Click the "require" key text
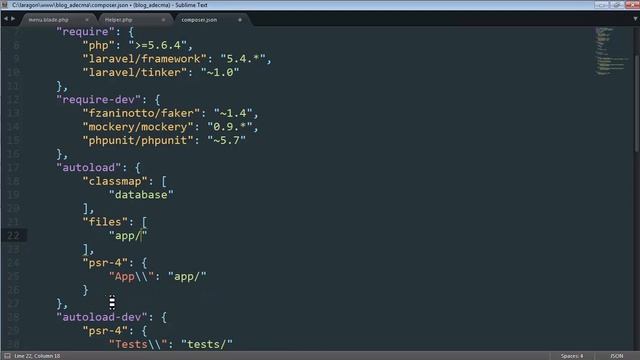 (x=86, y=31)
